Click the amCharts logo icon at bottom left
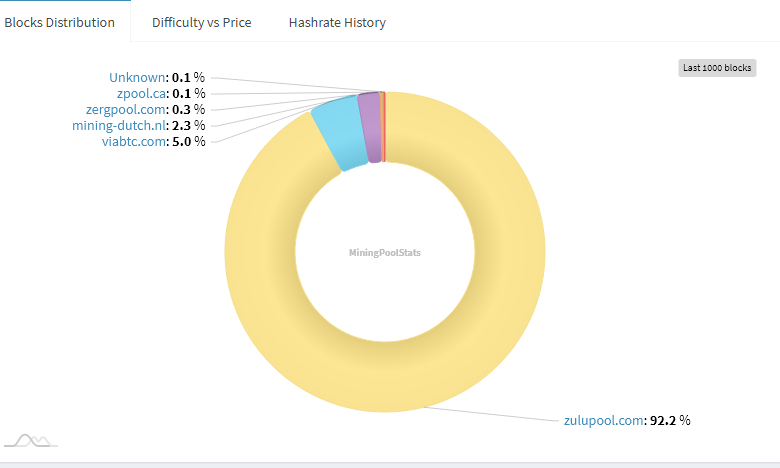Screen dimensions: 780x468 click(31, 439)
